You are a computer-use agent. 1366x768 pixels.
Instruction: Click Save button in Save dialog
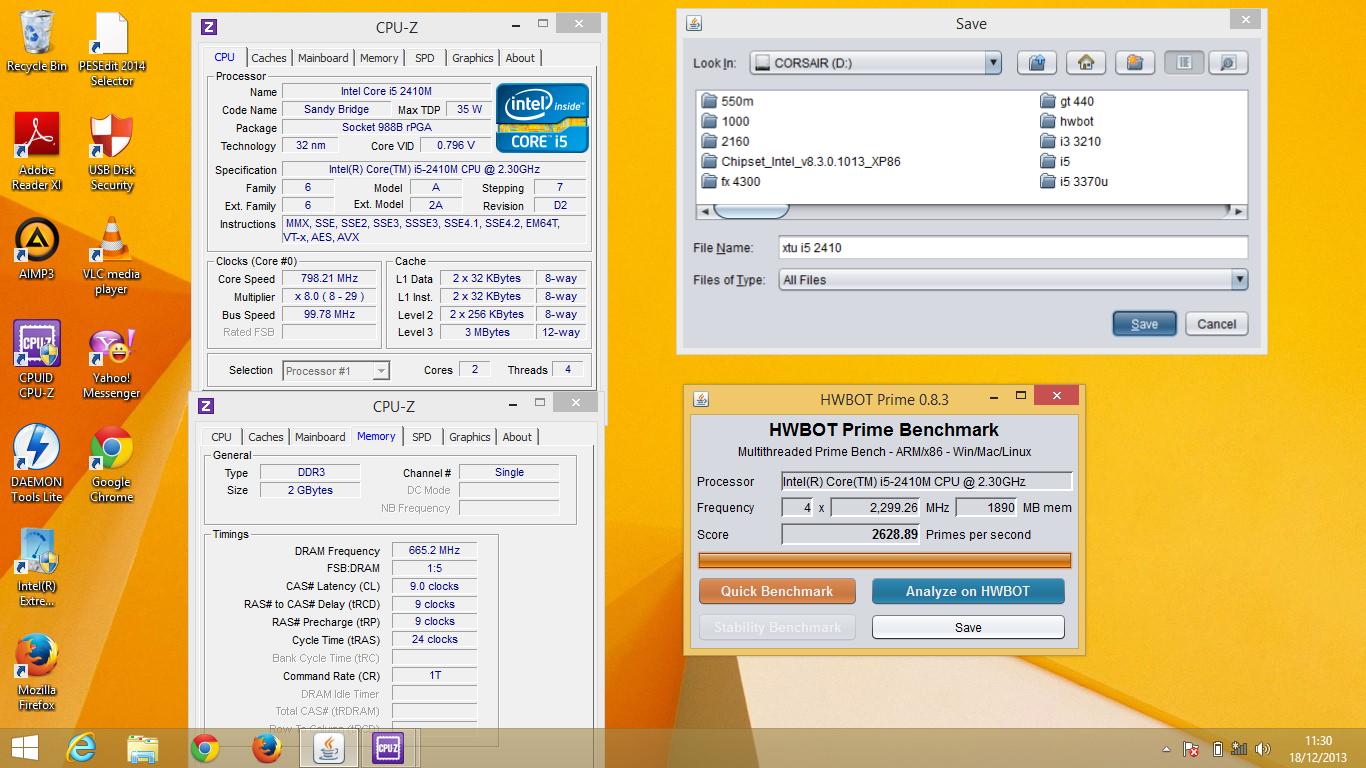[1144, 324]
